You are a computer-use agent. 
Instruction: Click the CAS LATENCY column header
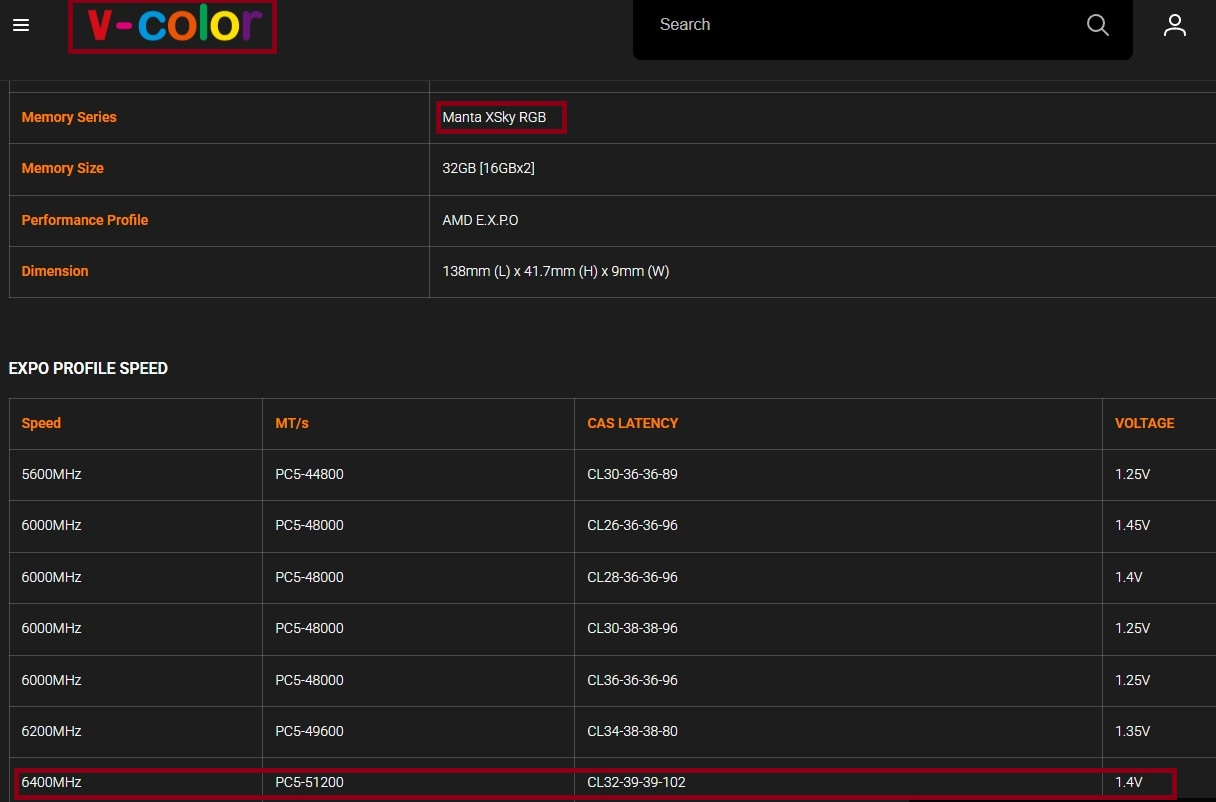click(633, 423)
